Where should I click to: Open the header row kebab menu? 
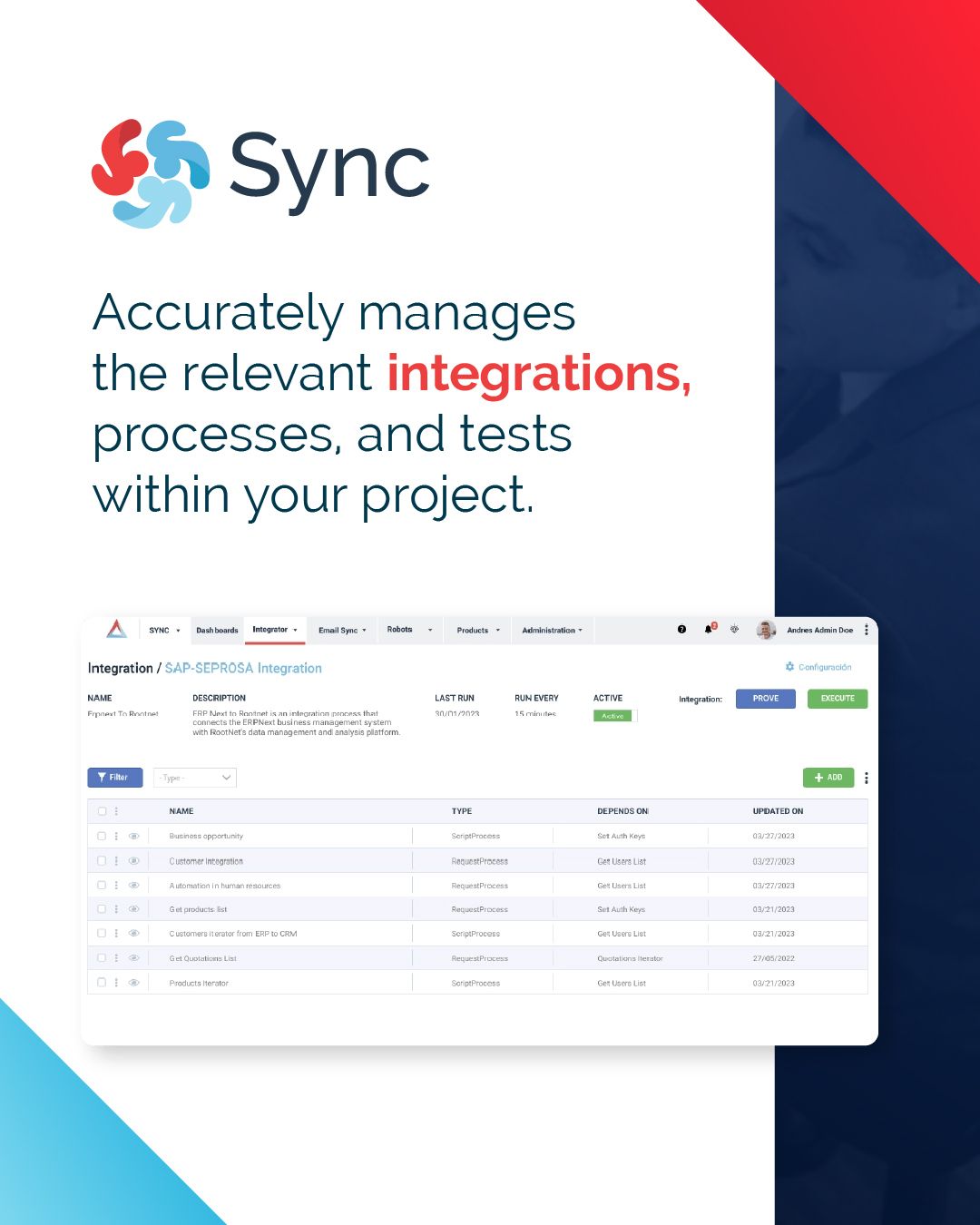[116, 811]
